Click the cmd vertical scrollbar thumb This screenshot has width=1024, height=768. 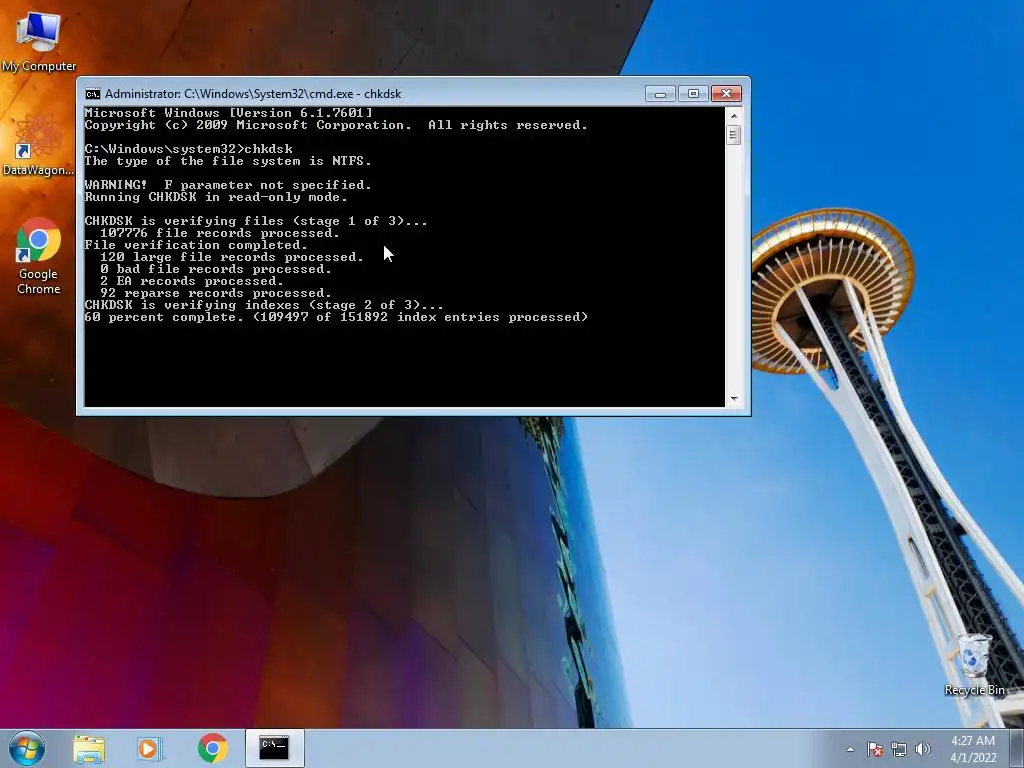[x=734, y=135]
